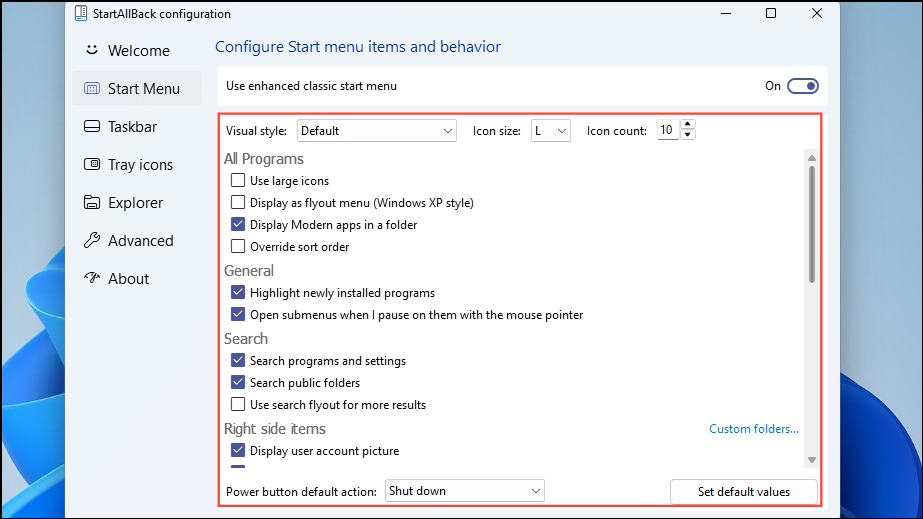Increase icon count with up arrow

688,124
